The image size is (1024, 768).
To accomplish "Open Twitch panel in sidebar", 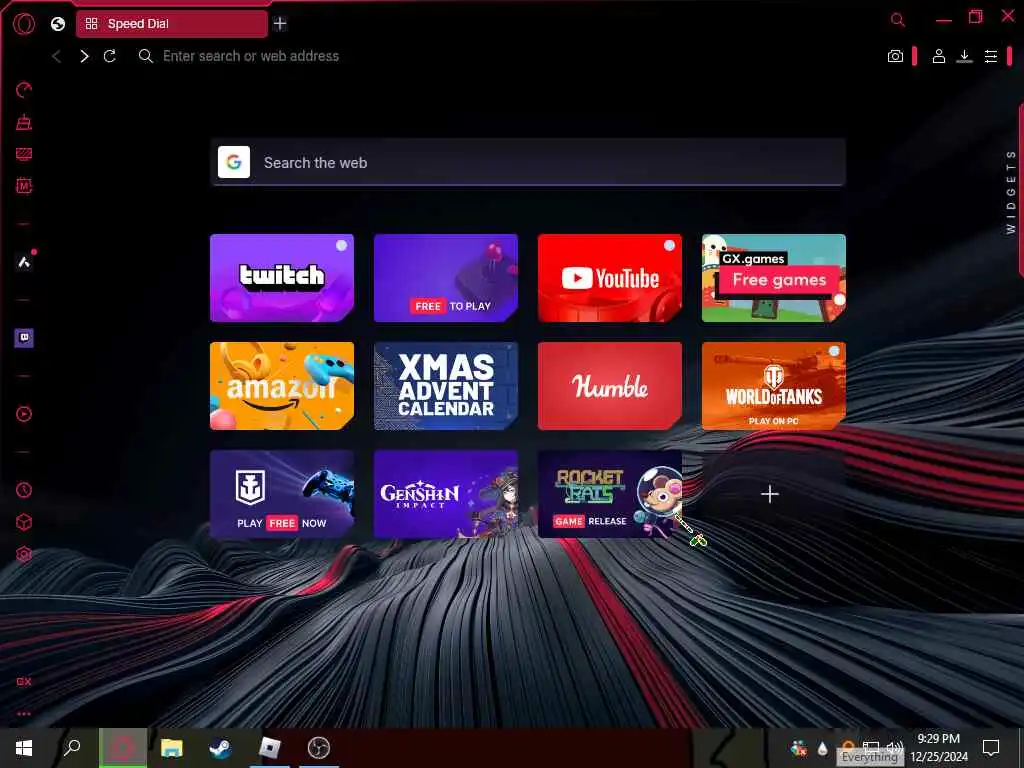I will (24, 338).
